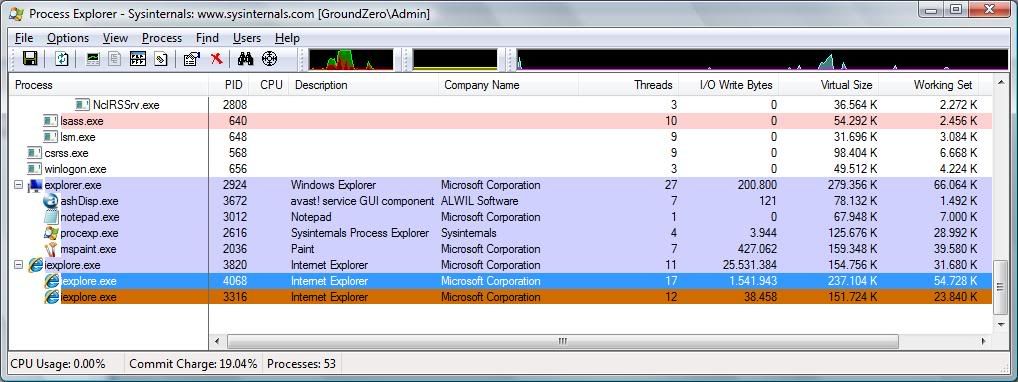Click the lsass.exe process icon
The image size is (1018, 382).
[x=51, y=121]
